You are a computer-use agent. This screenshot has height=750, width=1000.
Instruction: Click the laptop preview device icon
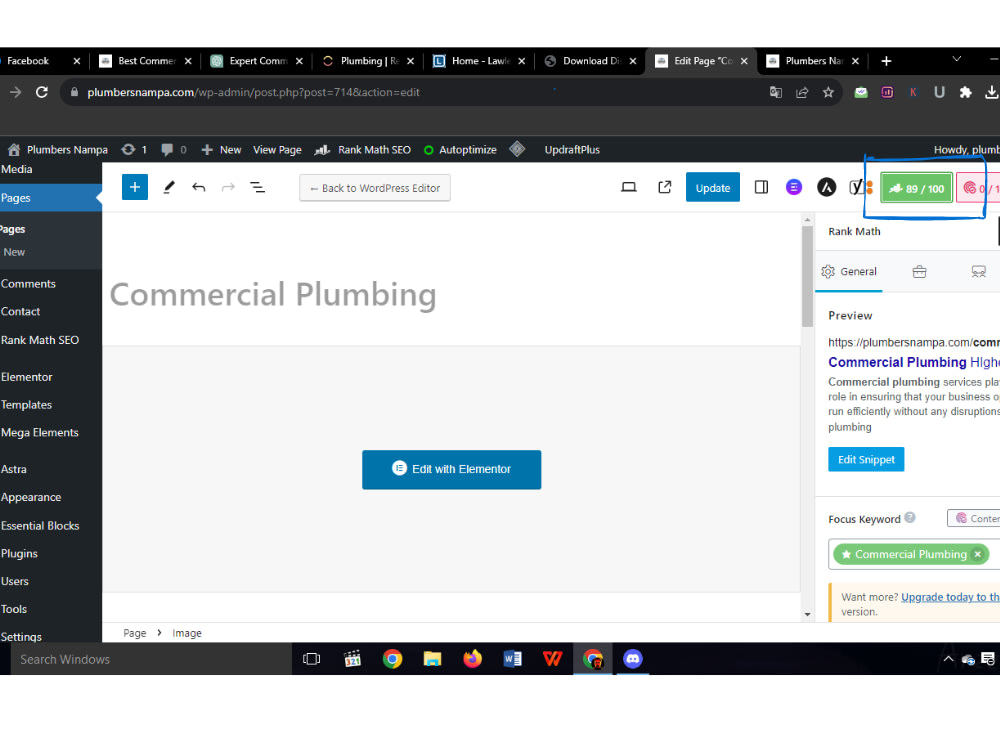[x=629, y=188]
